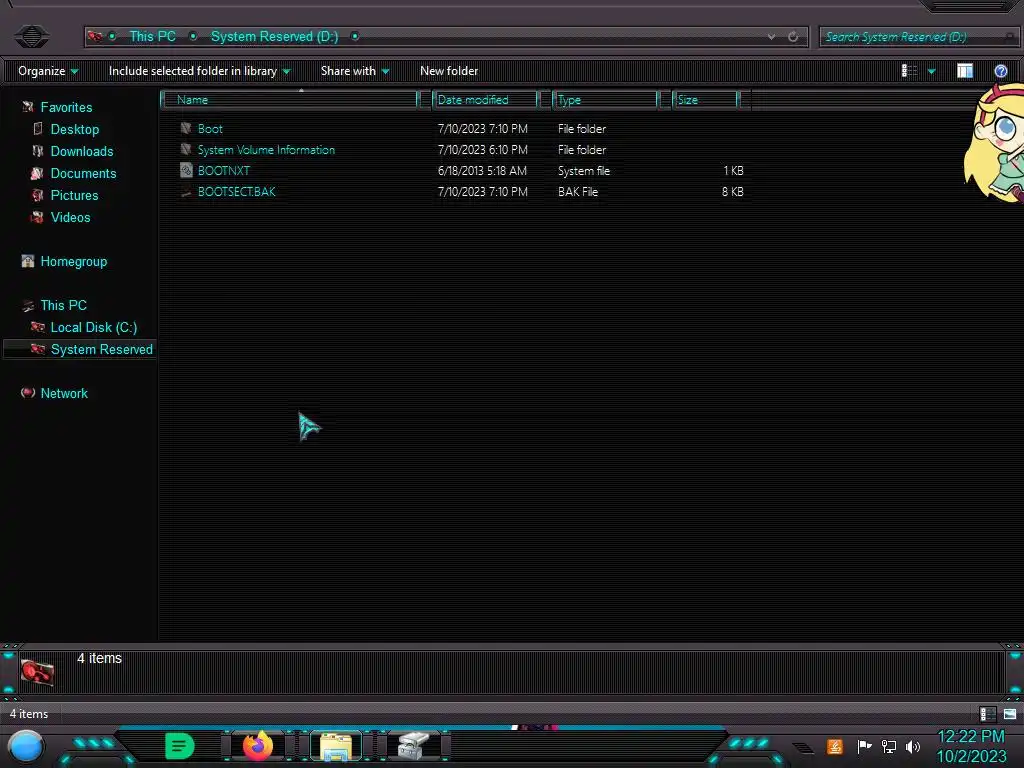Click the Java update tray icon

[x=835, y=746]
